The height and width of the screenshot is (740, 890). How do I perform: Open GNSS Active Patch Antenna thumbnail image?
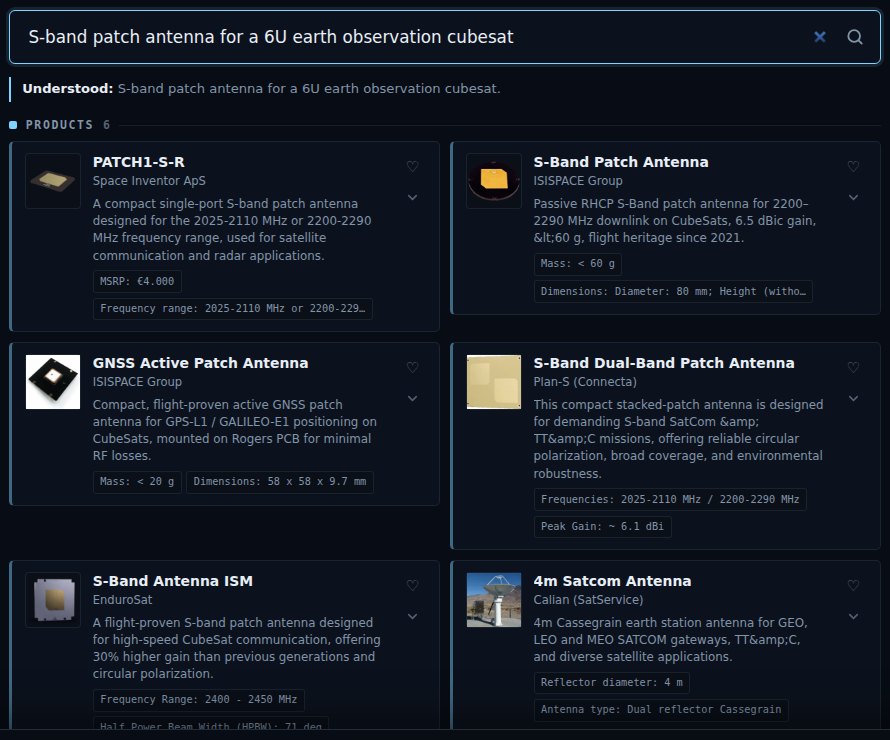coord(53,382)
